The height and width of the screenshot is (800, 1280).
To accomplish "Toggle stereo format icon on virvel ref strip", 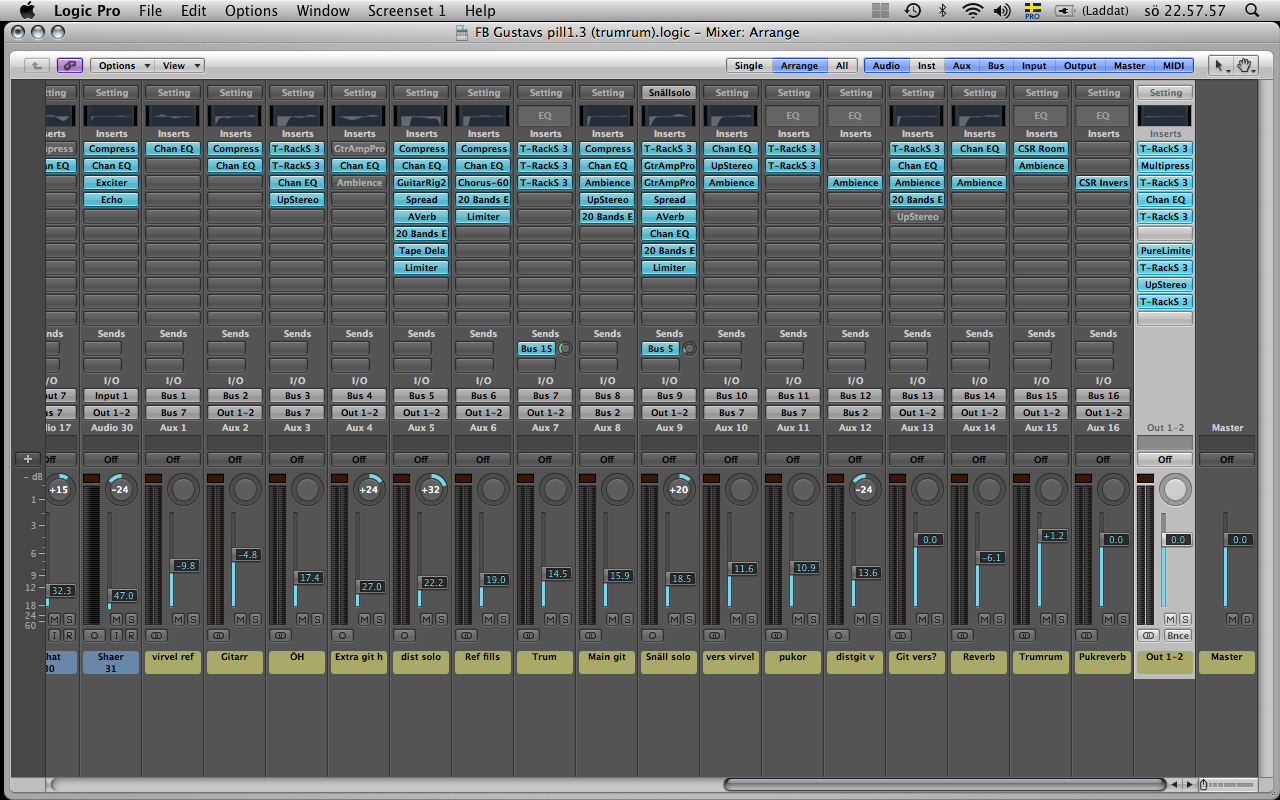I will (156, 635).
